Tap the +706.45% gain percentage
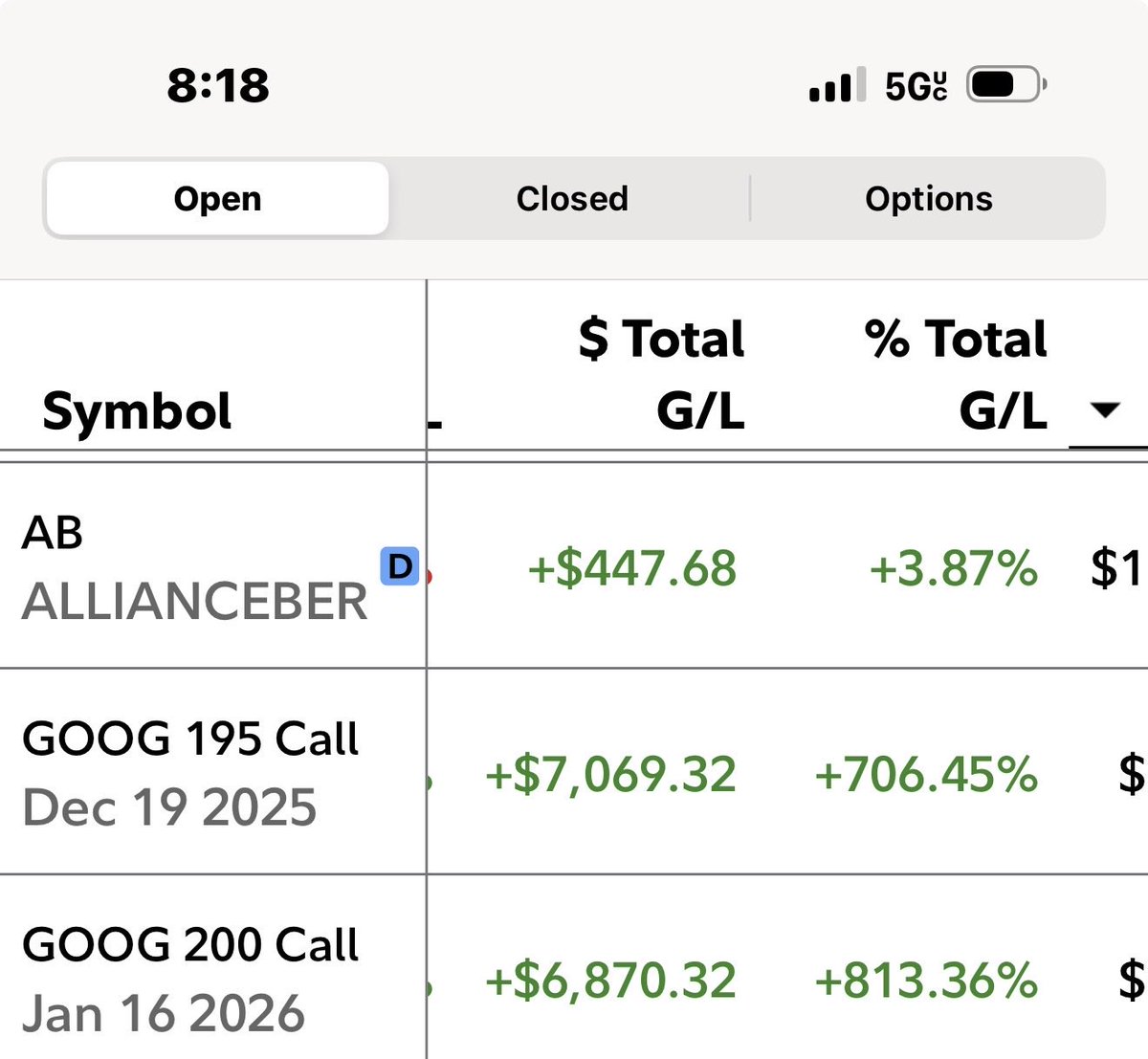Viewport: 1148px width, 1059px height. [x=926, y=774]
